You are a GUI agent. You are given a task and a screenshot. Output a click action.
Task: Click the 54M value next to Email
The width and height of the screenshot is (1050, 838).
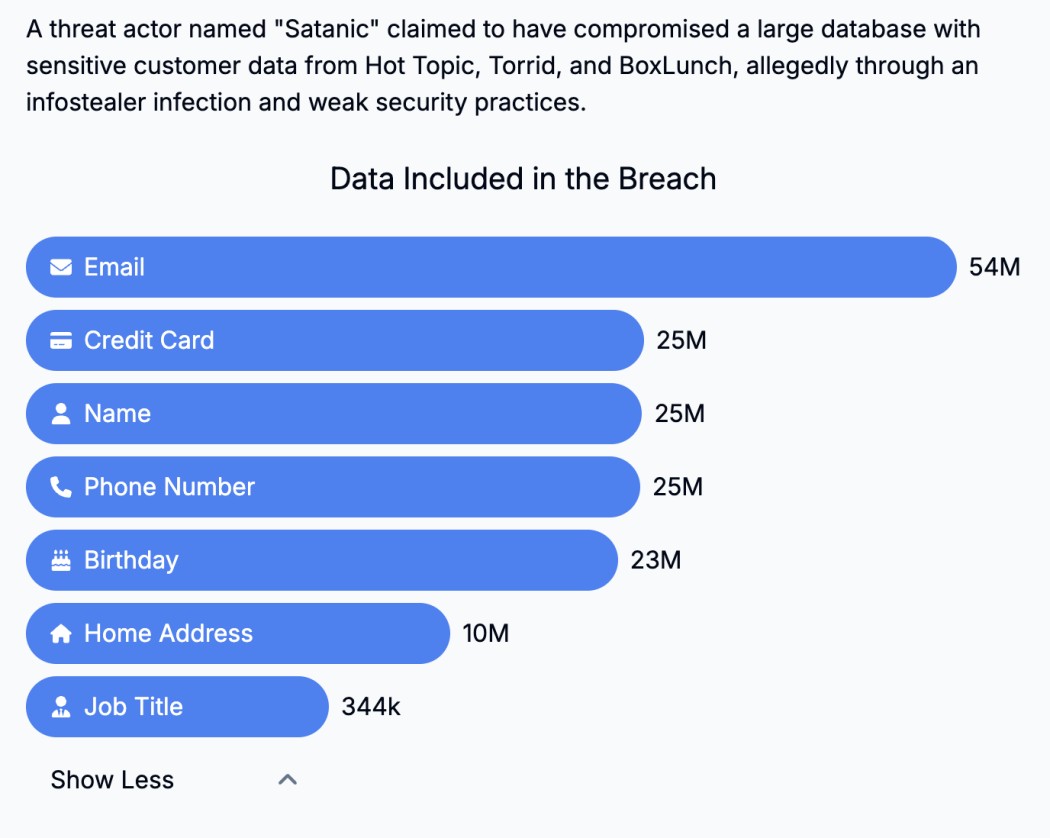[x=994, y=267]
